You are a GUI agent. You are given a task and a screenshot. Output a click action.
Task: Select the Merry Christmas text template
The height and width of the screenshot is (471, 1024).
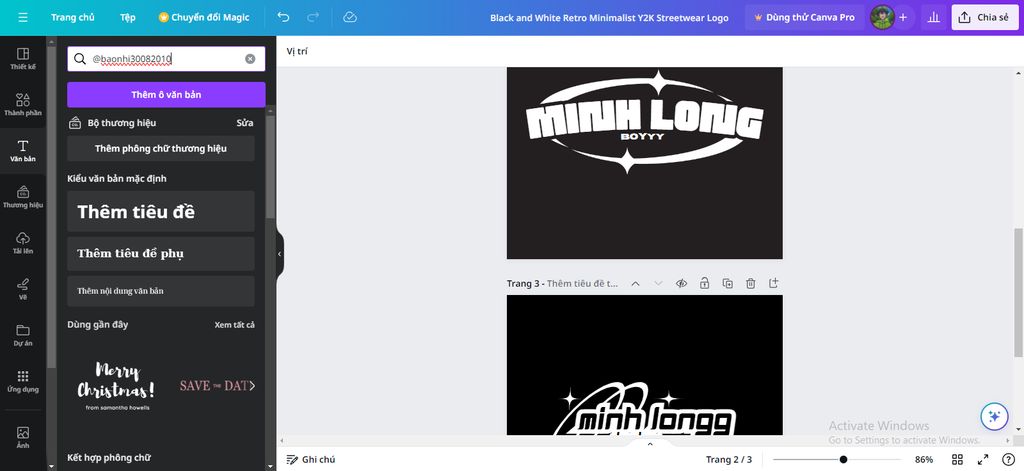(116, 385)
